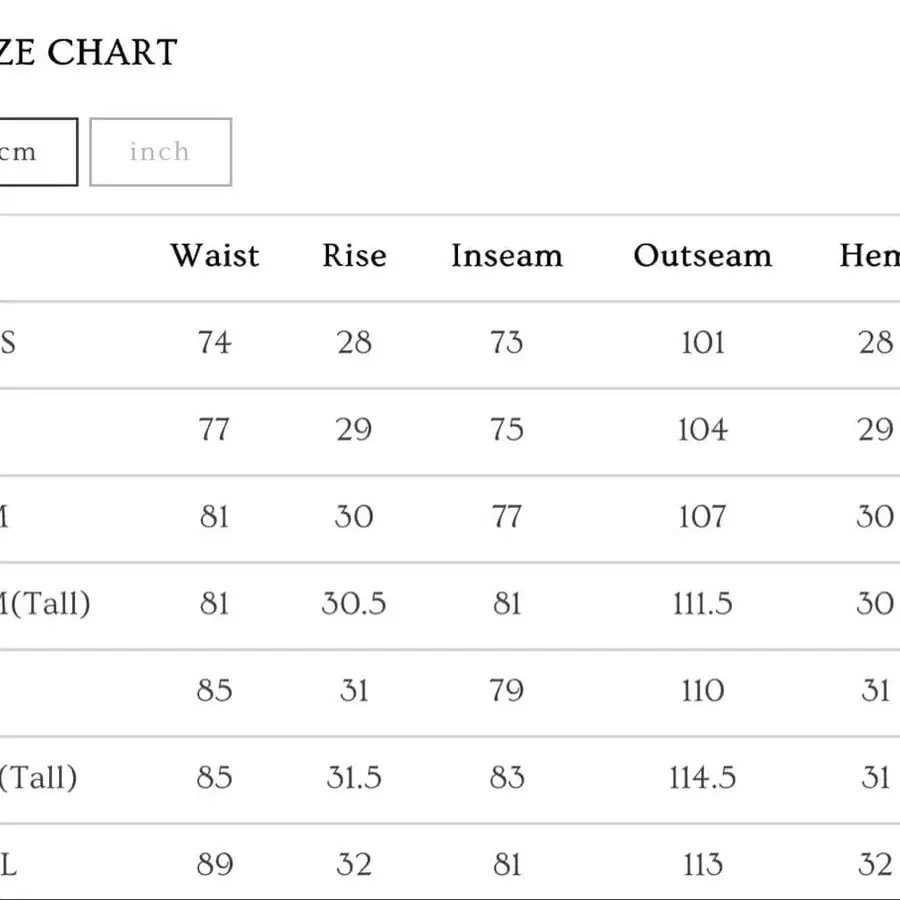Click the SIZE CHART heading
This screenshot has width=900, height=900.
pos(88,53)
